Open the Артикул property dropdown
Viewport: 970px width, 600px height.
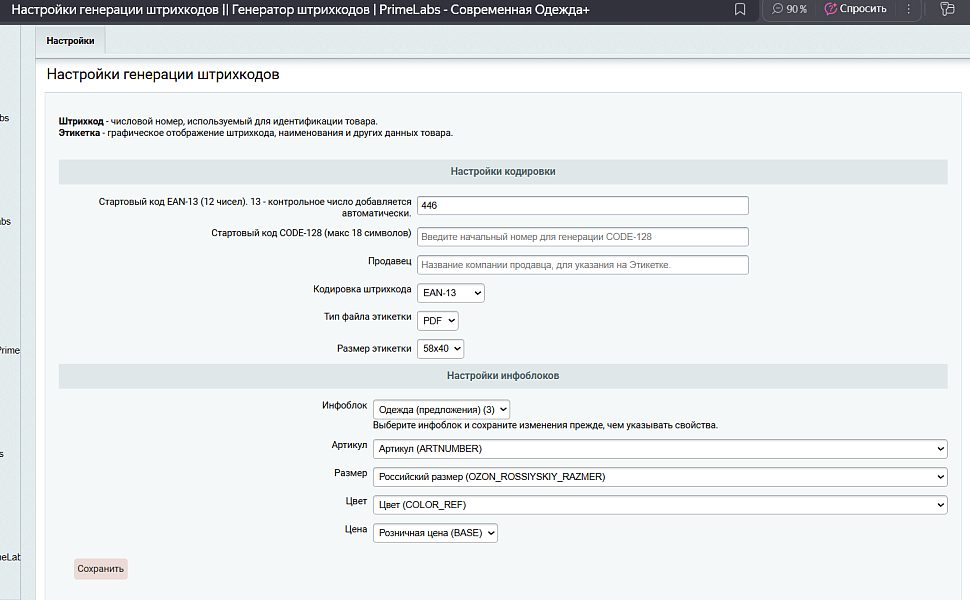click(659, 450)
